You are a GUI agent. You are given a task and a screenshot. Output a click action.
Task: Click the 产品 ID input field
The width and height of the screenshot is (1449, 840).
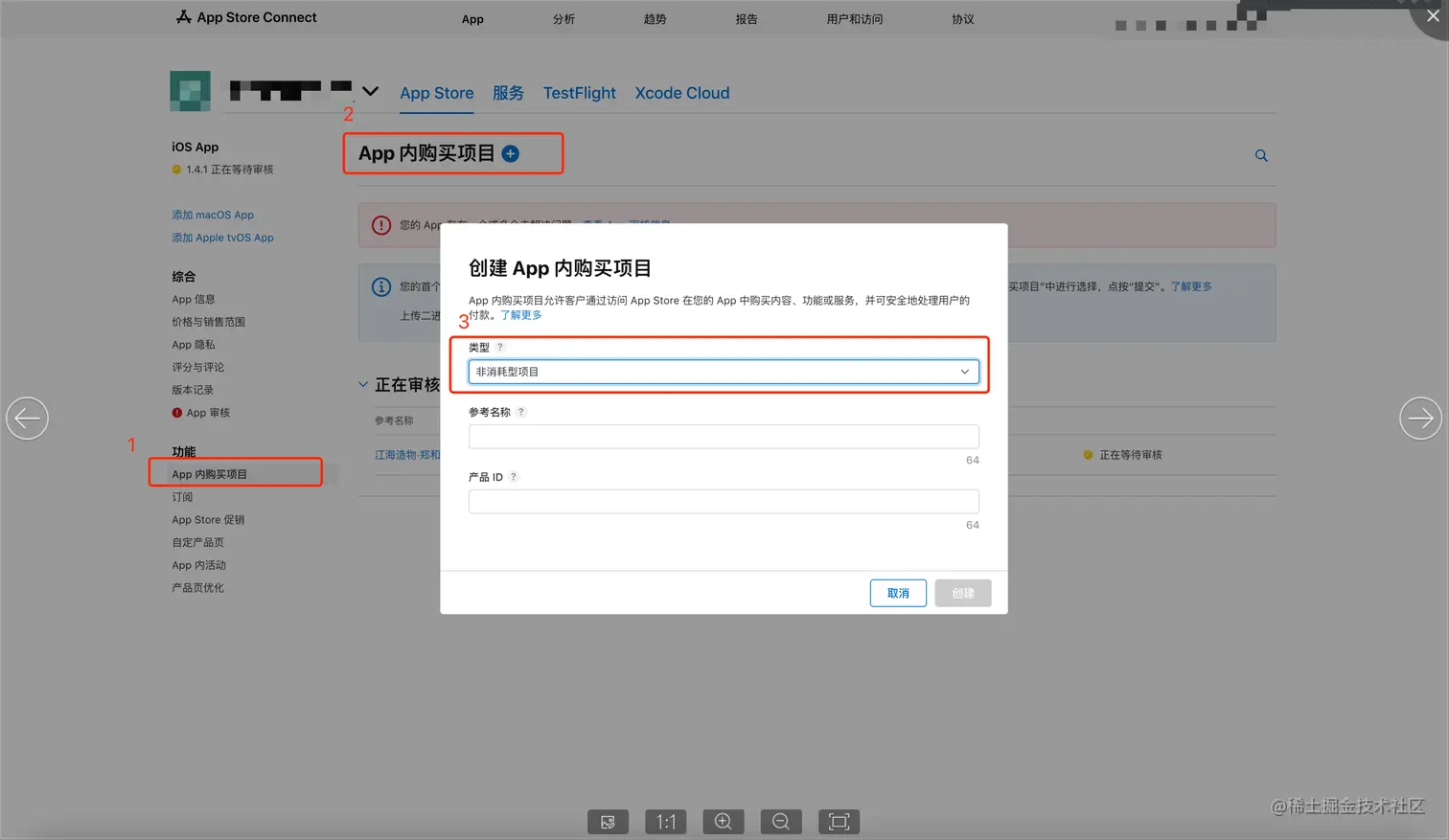[x=724, y=501]
